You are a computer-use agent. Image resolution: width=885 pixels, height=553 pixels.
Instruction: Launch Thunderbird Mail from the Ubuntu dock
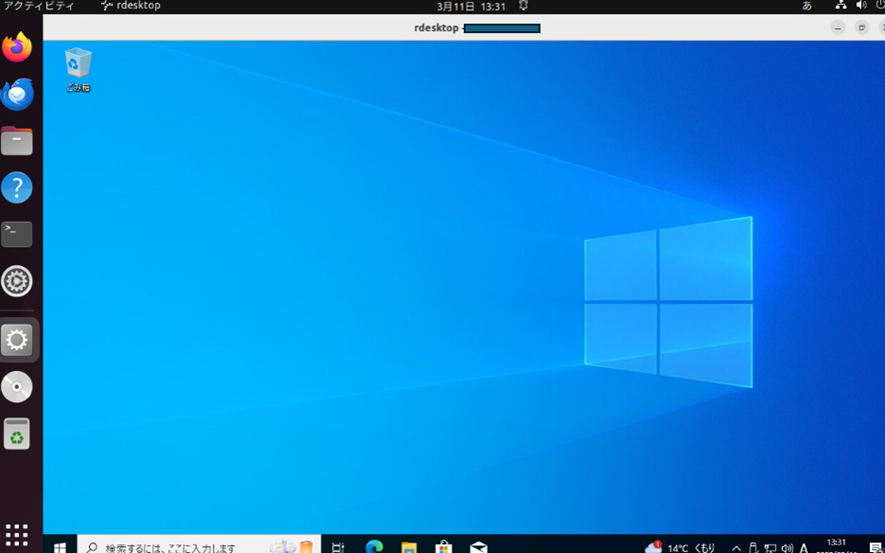(17, 94)
